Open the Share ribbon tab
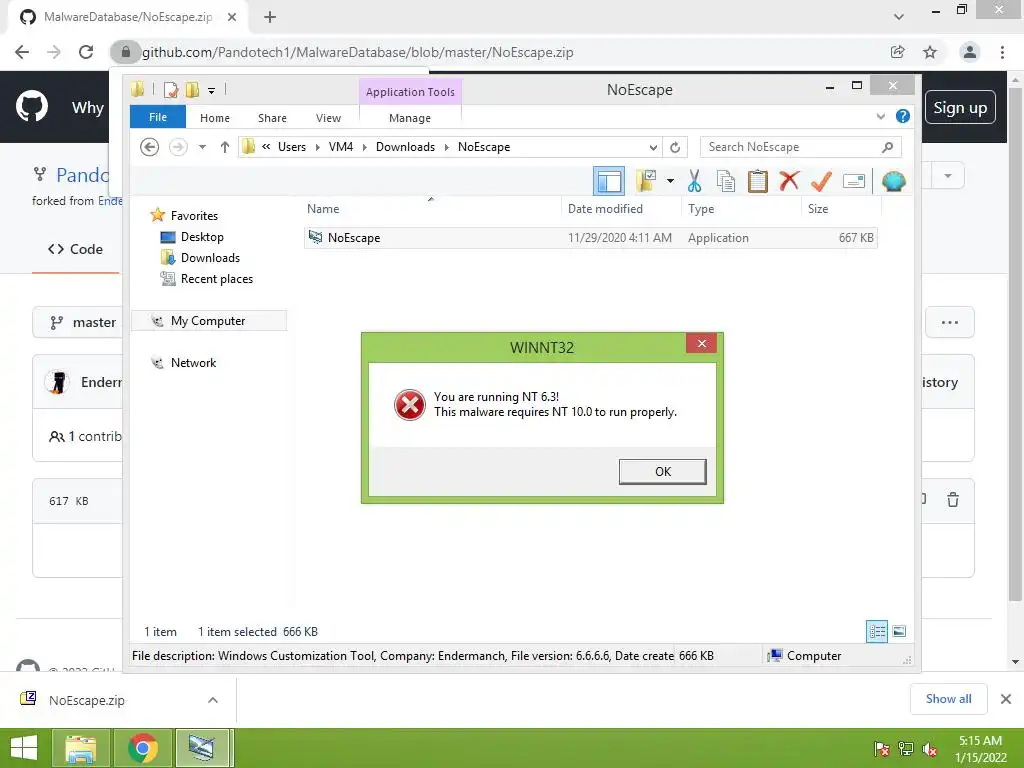Image resolution: width=1024 pixels, height=768 pixels. tap(272, 118)
